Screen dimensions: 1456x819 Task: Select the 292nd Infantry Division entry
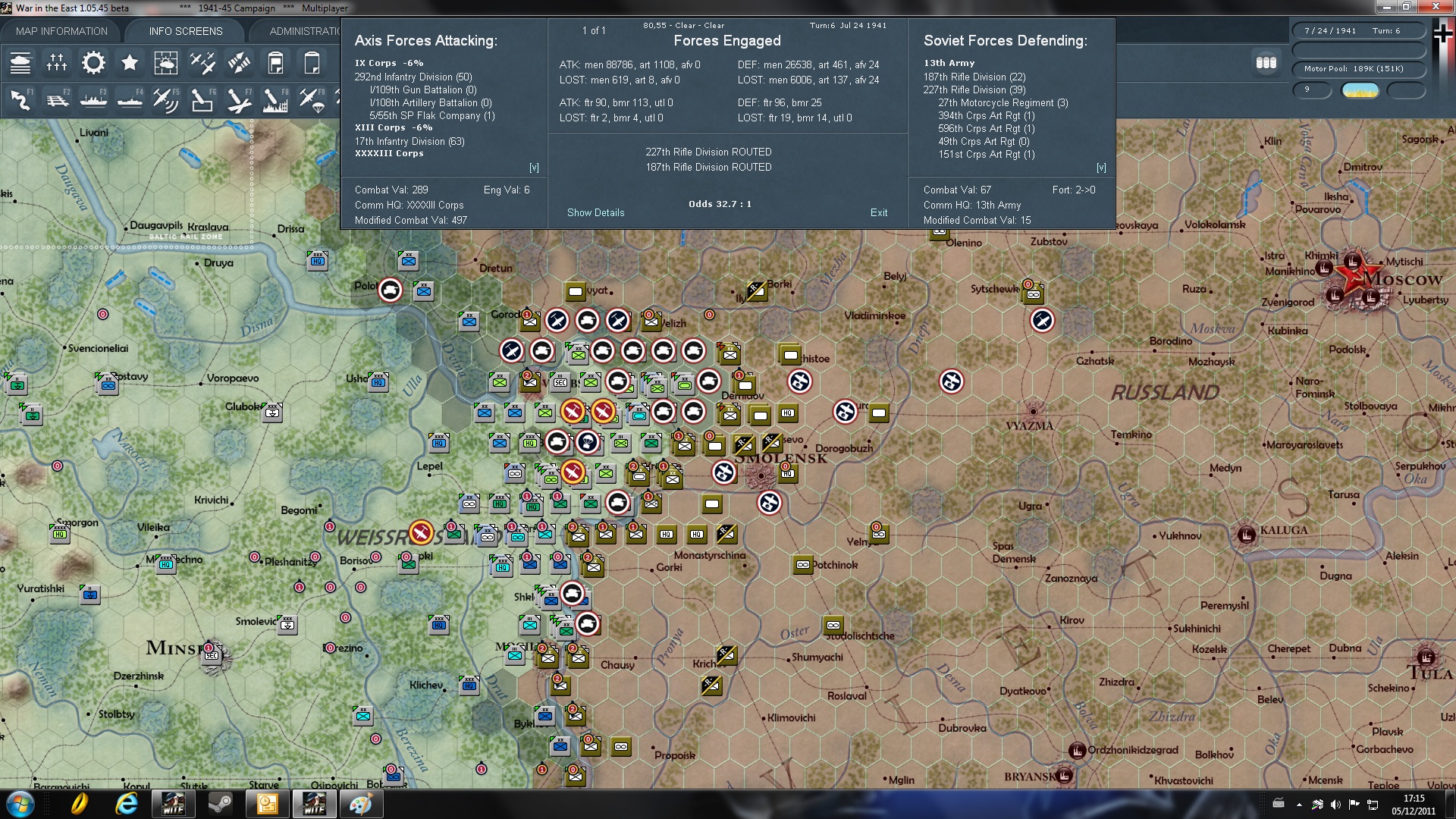coord(413,77)
